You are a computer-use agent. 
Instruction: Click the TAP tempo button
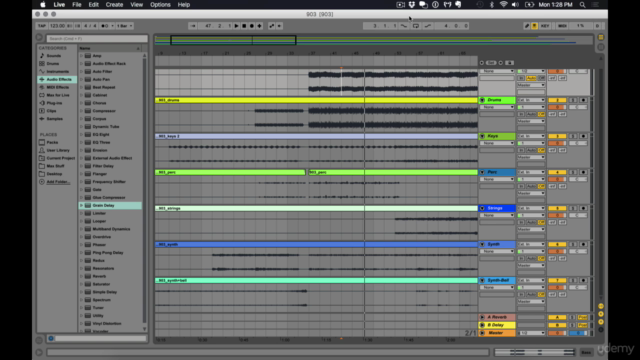coord(42,26)
